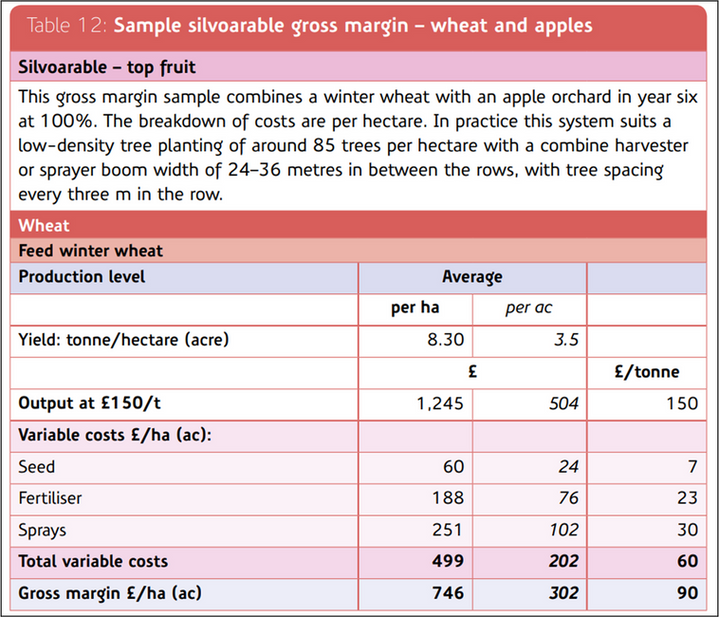
Task: Click the 'Average' column header
Action: click(x=472, y=277)
